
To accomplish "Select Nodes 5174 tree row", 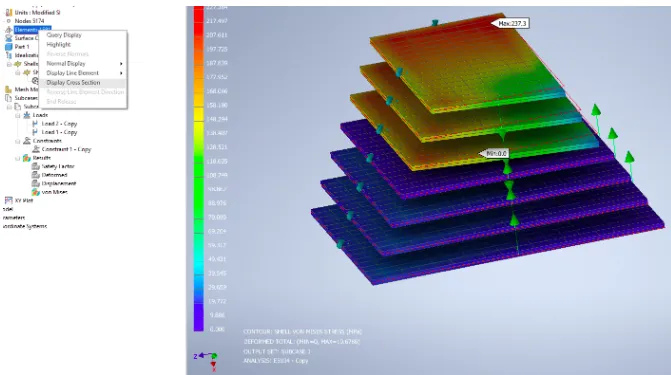I will pos(30,21).
